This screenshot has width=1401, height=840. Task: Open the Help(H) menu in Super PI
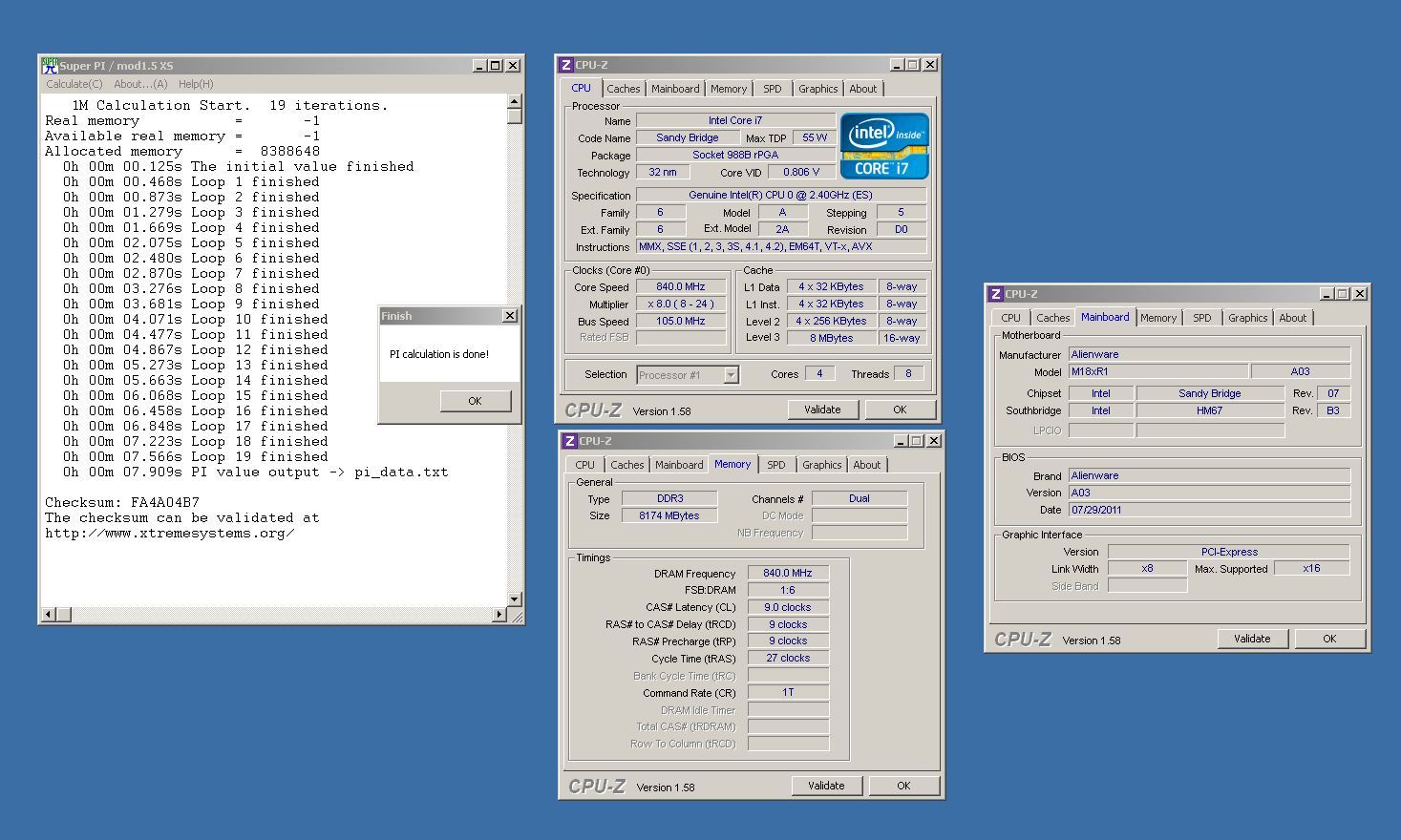pyautogui.click(x=196, y=84)
